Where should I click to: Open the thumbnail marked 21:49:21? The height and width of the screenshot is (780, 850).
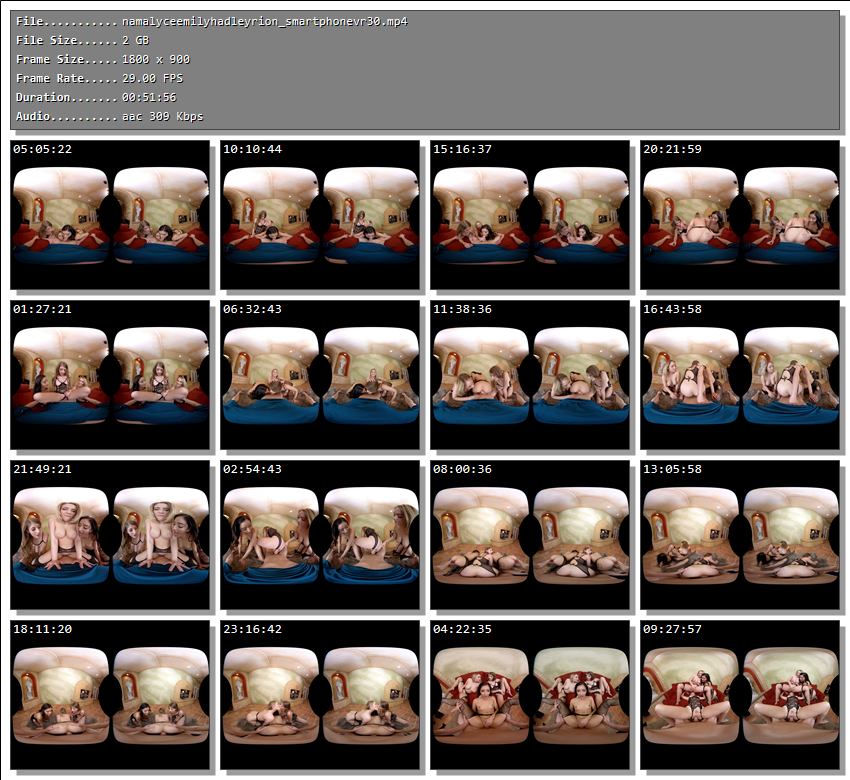(110, 535)
